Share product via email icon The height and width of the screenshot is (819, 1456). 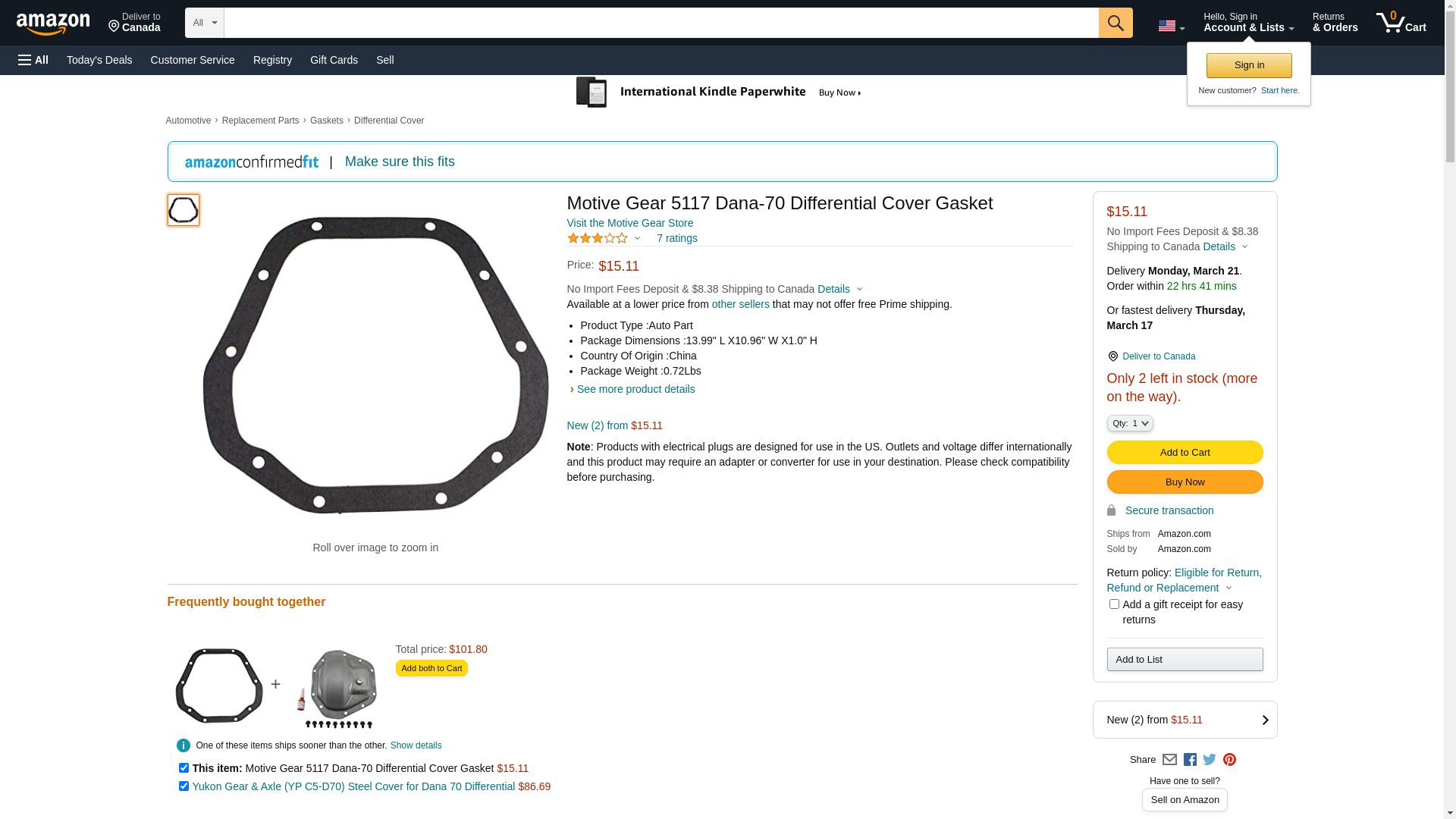tap(1169, 760)
